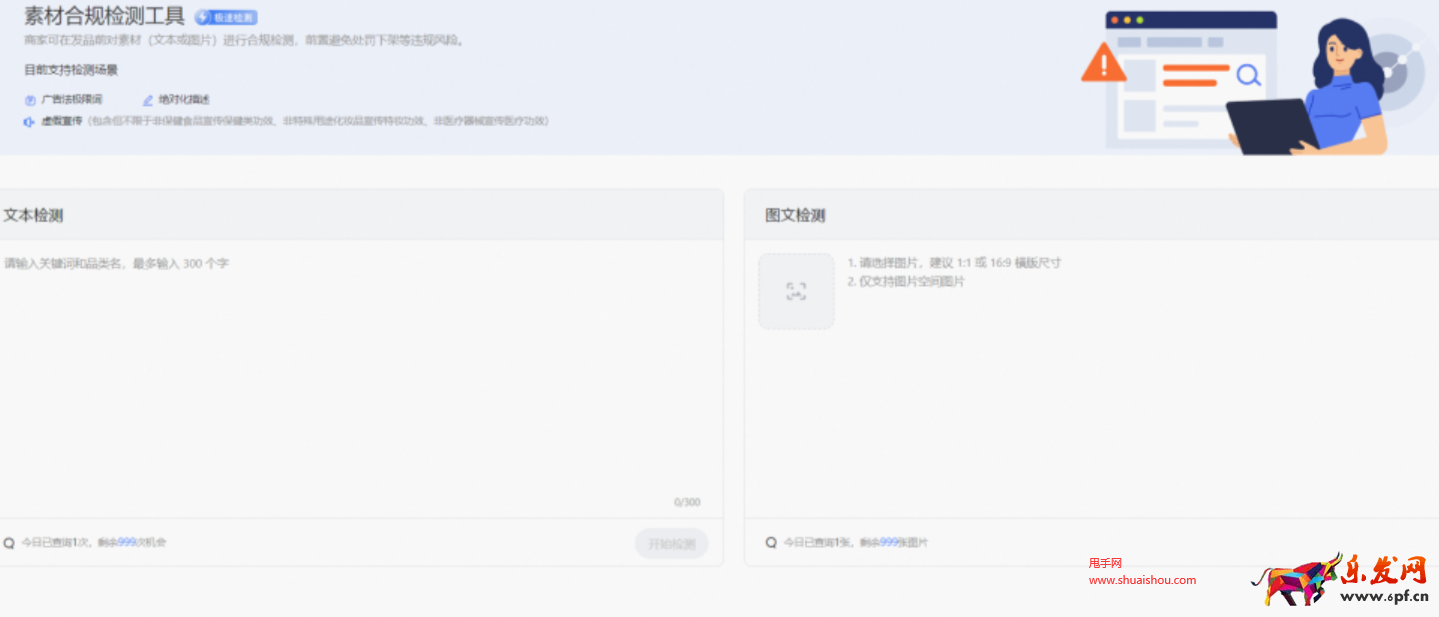Click the query count icon in 文本检测 footer
Viewport: 1439px width, 617px height.
click(9, 543)
